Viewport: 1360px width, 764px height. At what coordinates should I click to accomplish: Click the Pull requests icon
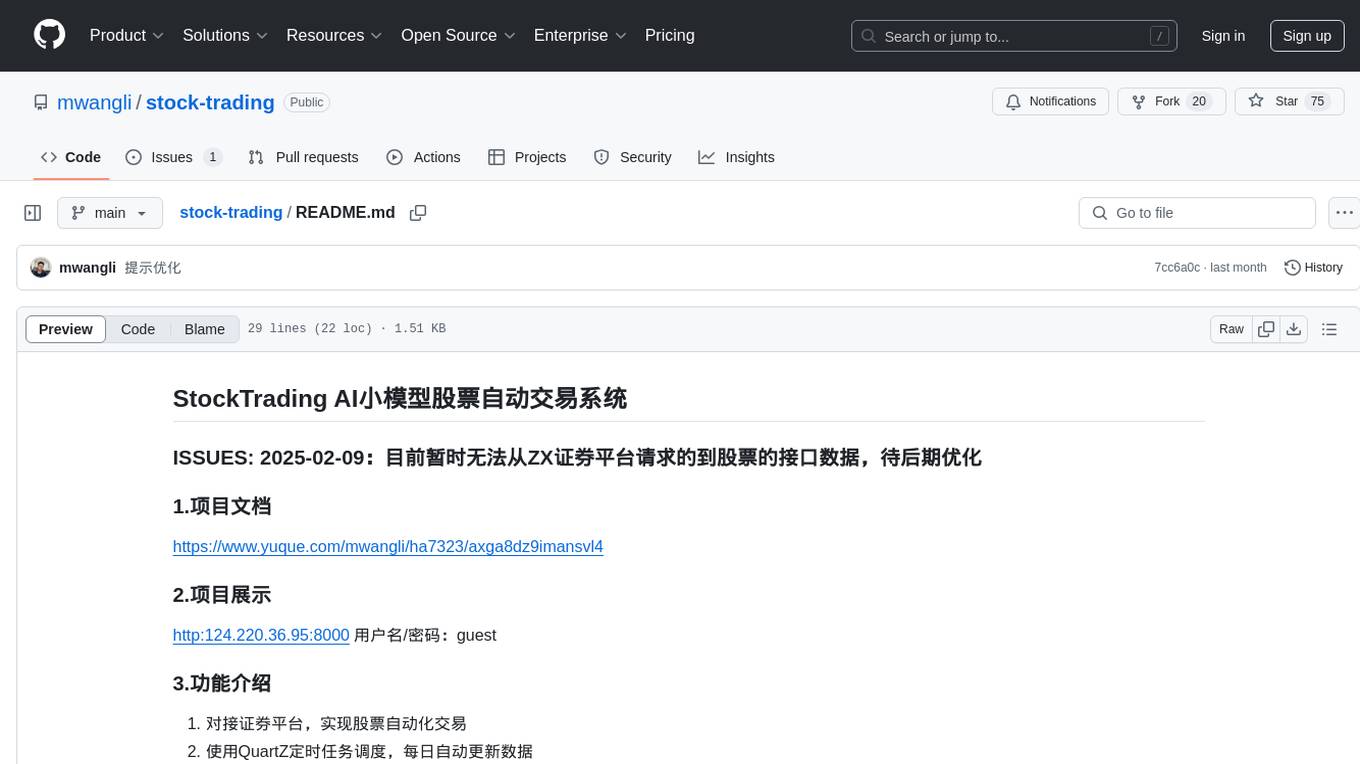256,157
